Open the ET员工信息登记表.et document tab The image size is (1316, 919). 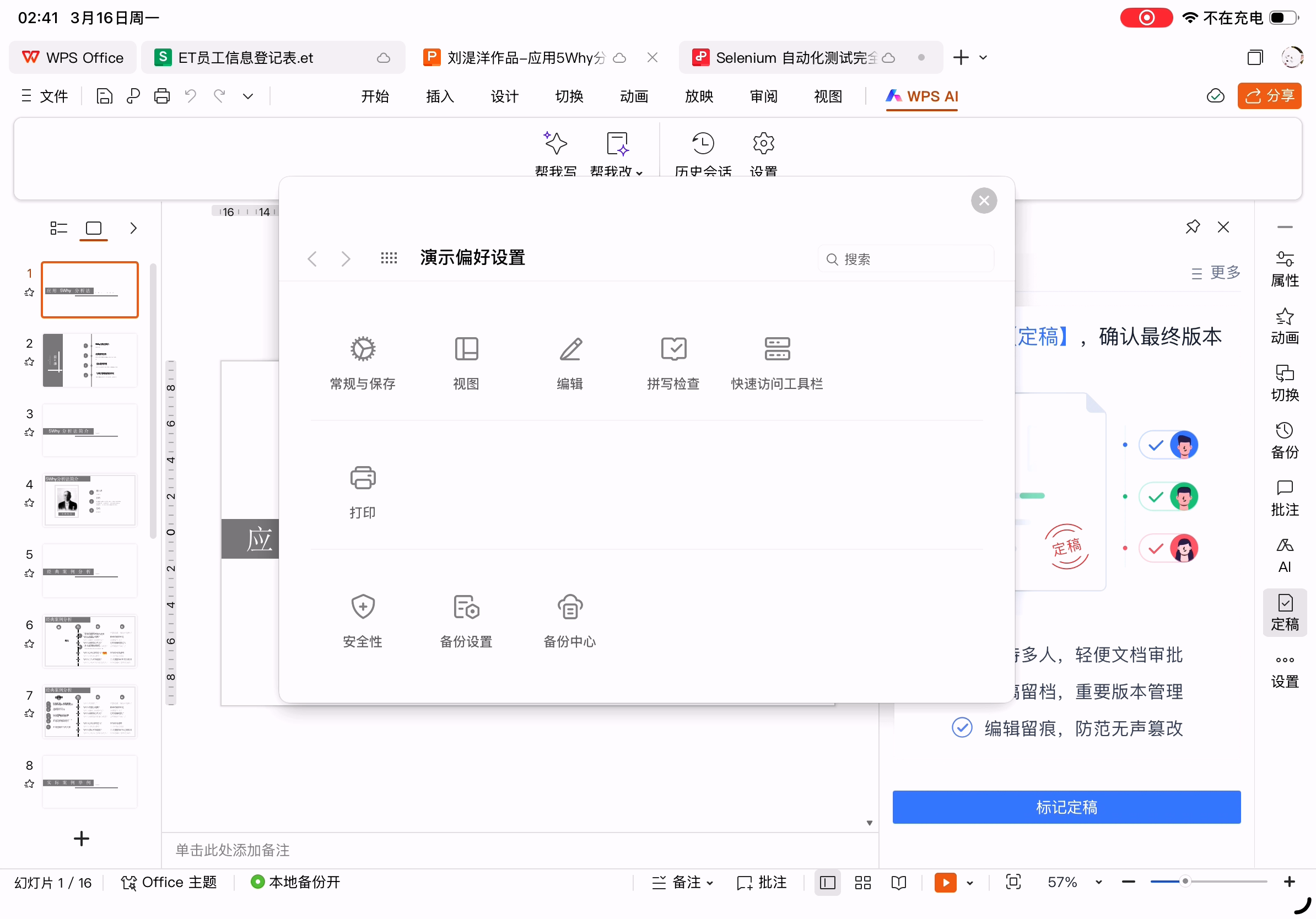pyautogui.click(x=245, y=58)
